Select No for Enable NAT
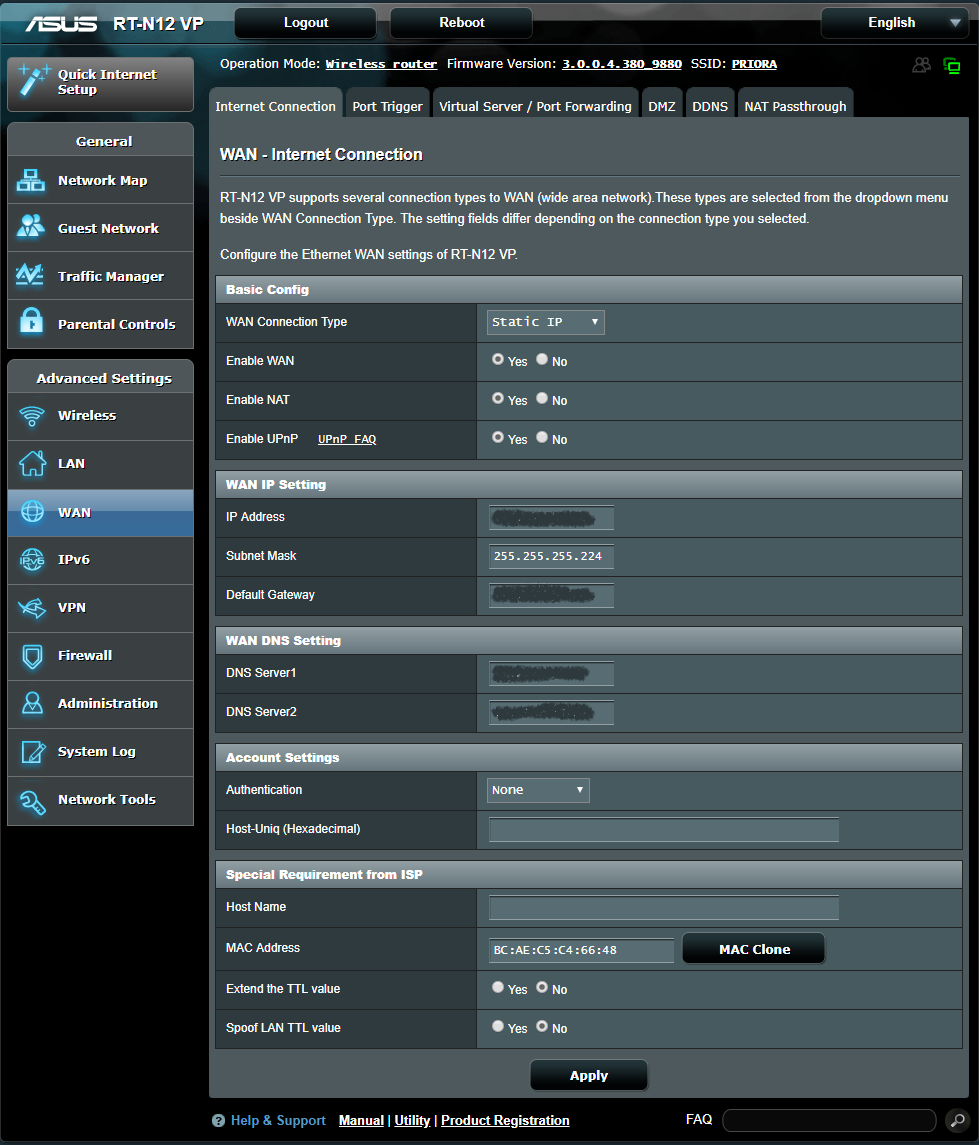Image resolution: width=979 pixels, height=1145 pixels. [x=542, y=398]
